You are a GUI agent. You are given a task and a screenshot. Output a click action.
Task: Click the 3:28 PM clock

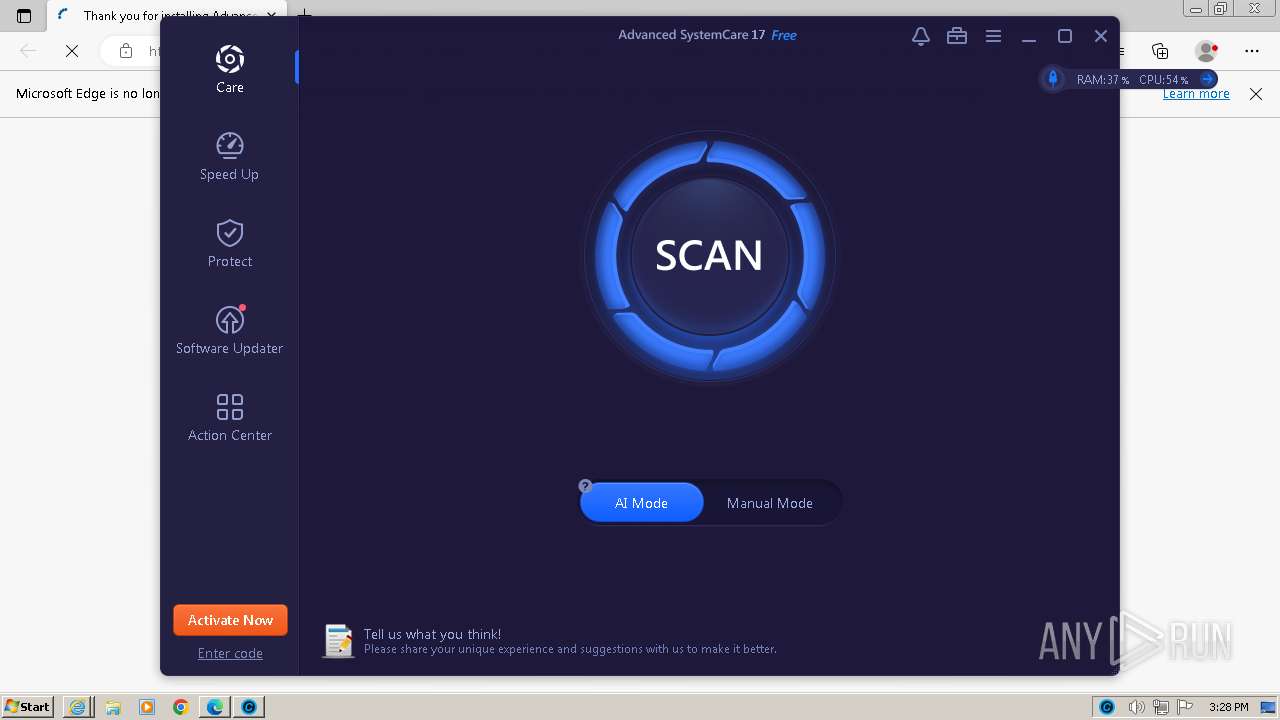[1228, 707]
